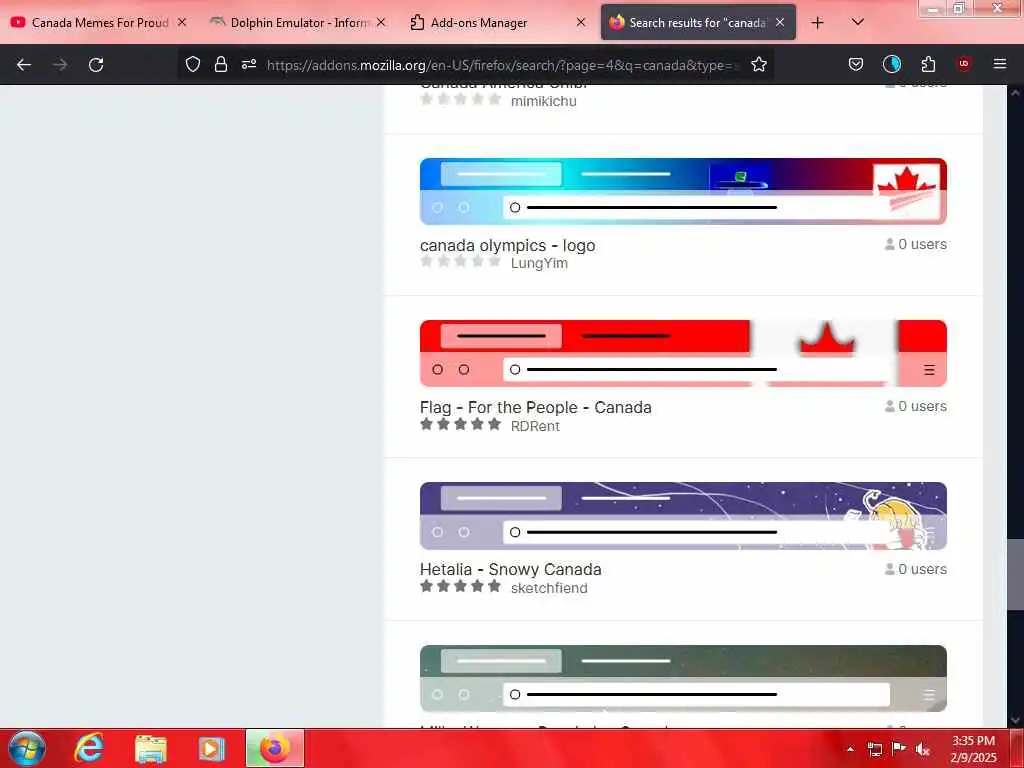This screenshot has width=1024, height=768.
Task: Open Windows Media Player from taskbar
Action: [212, 748]
